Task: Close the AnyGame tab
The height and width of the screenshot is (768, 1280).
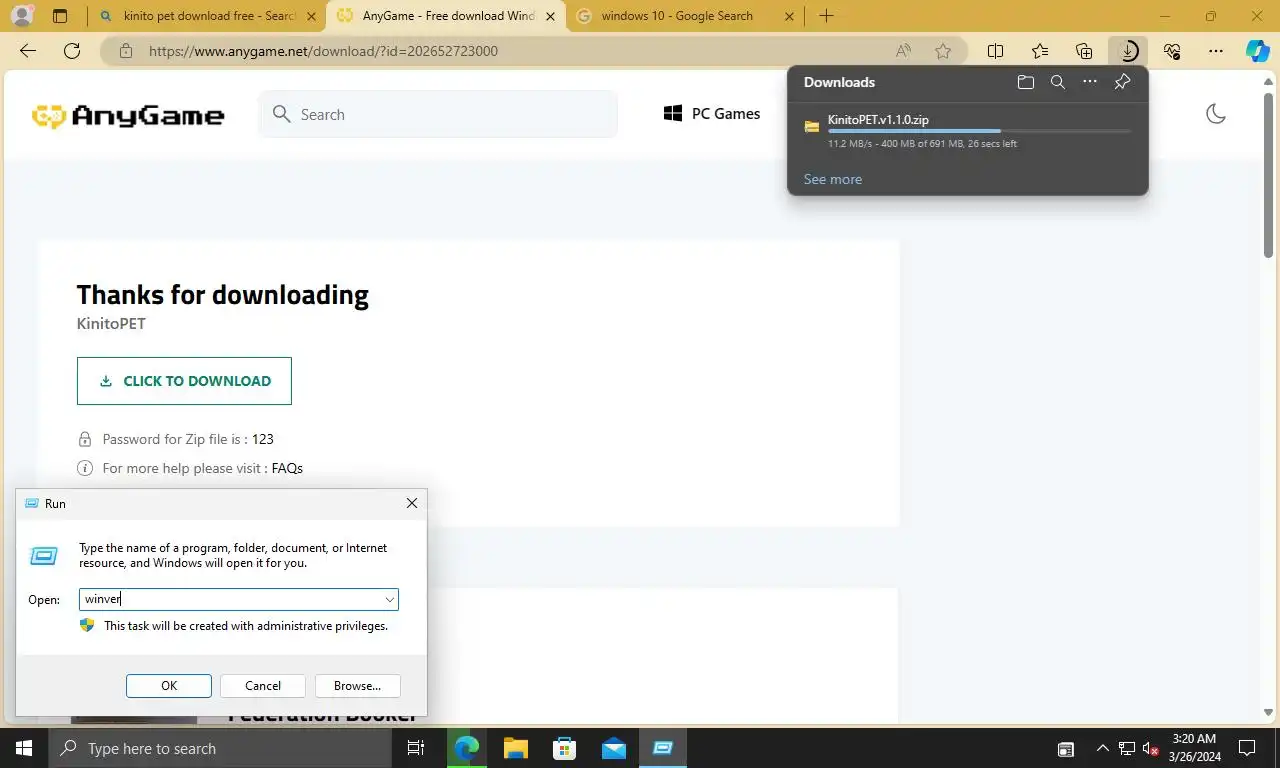Action: click(550, 16)
